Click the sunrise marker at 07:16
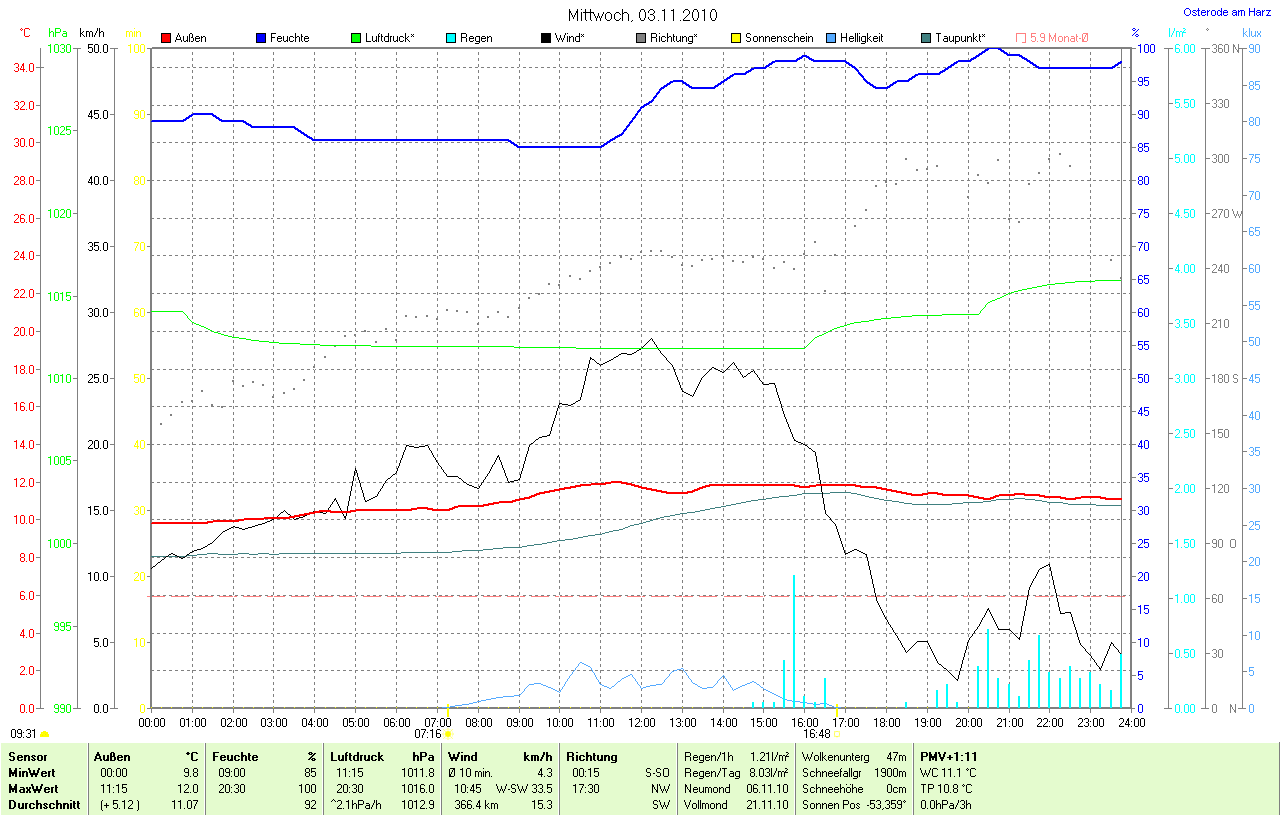The width and height of the screenshot is (1280, 815). tap(448, 734)
